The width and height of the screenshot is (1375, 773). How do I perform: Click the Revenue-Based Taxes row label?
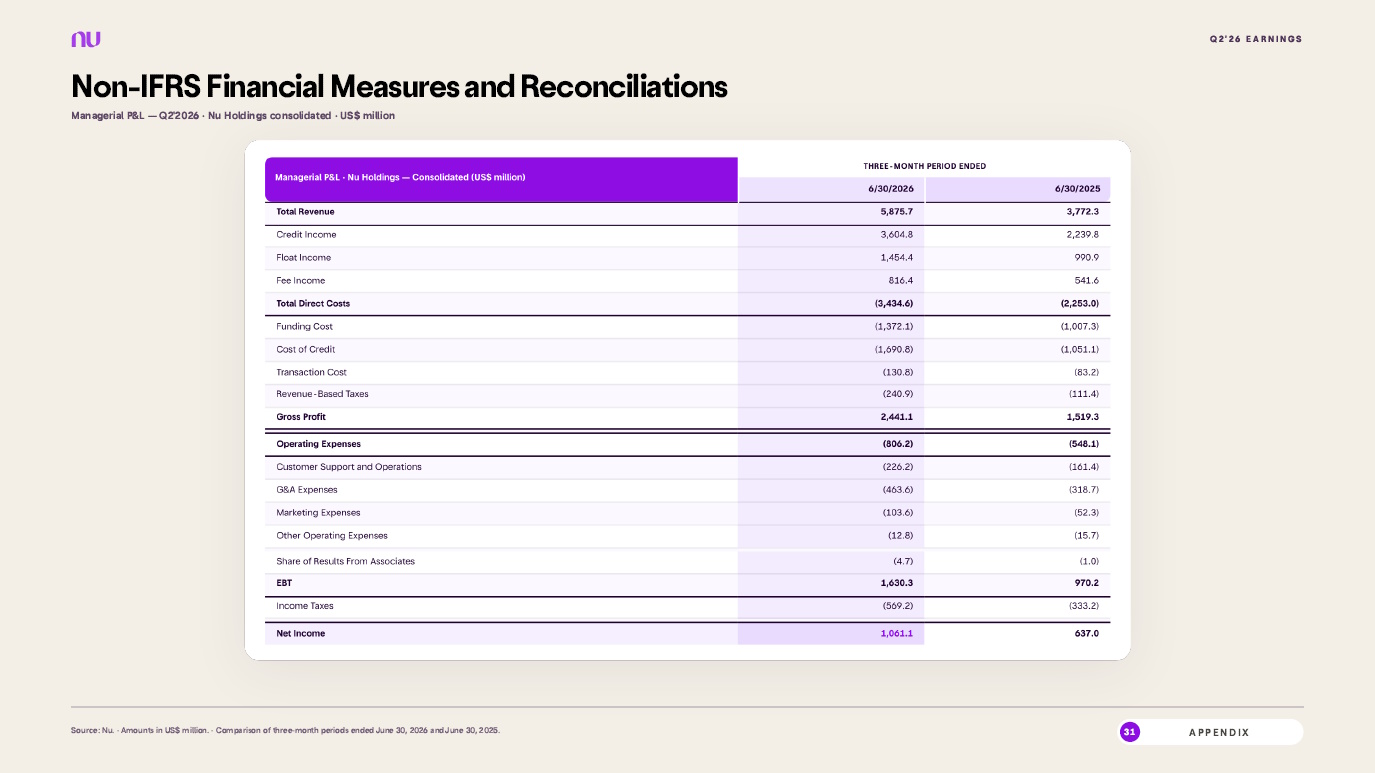(322, 395)
